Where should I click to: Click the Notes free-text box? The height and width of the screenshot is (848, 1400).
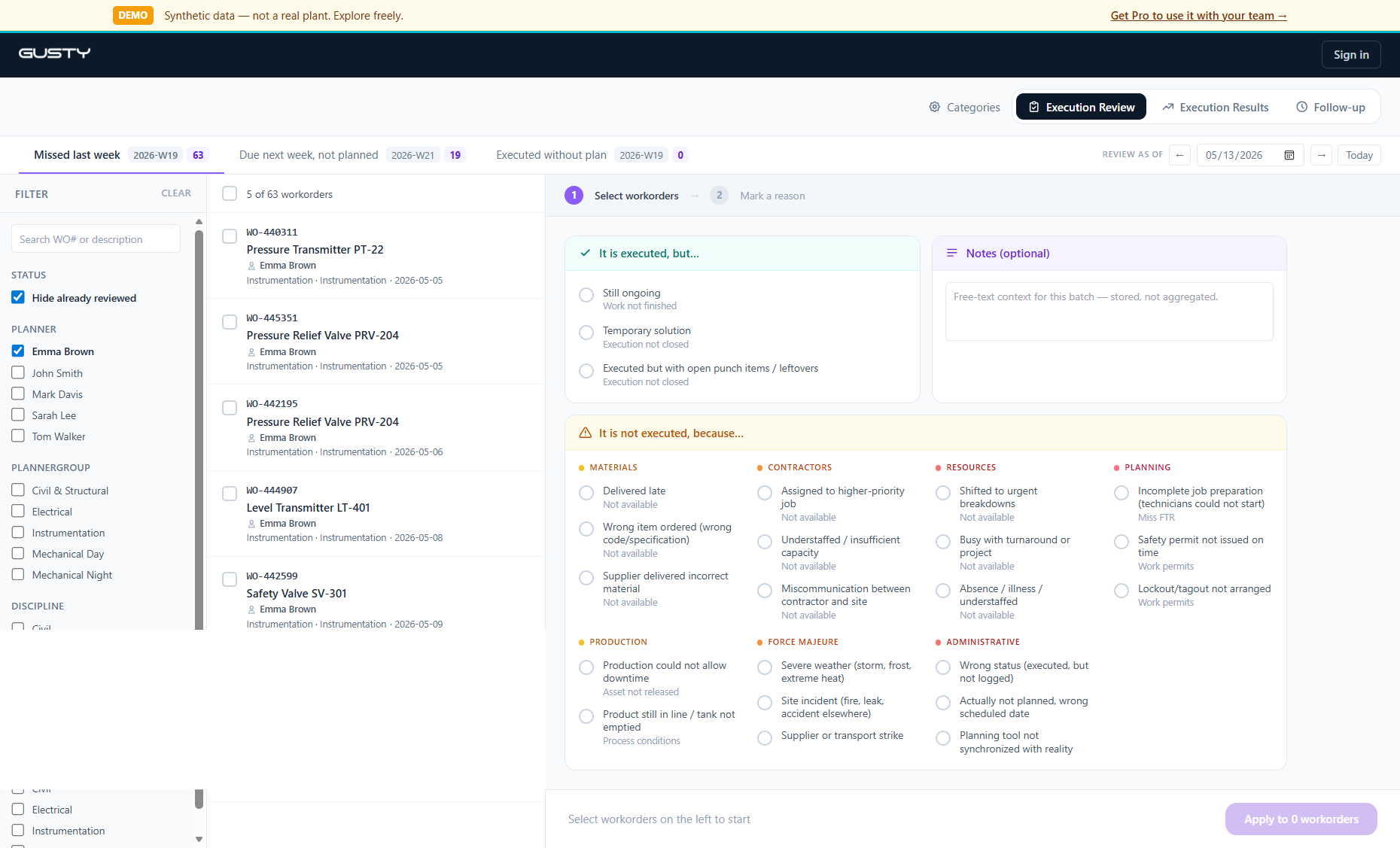(x=1109, y=312)
